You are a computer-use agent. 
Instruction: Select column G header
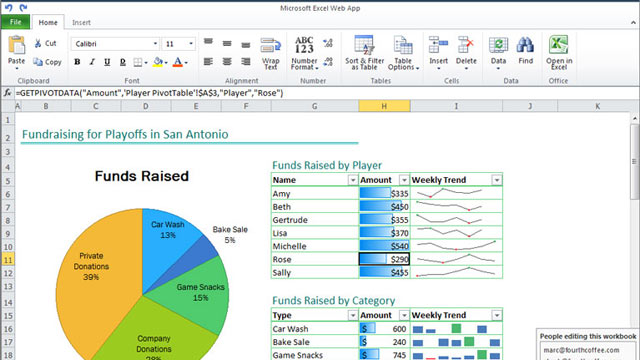pyautogui.click(x=314, y=106)
